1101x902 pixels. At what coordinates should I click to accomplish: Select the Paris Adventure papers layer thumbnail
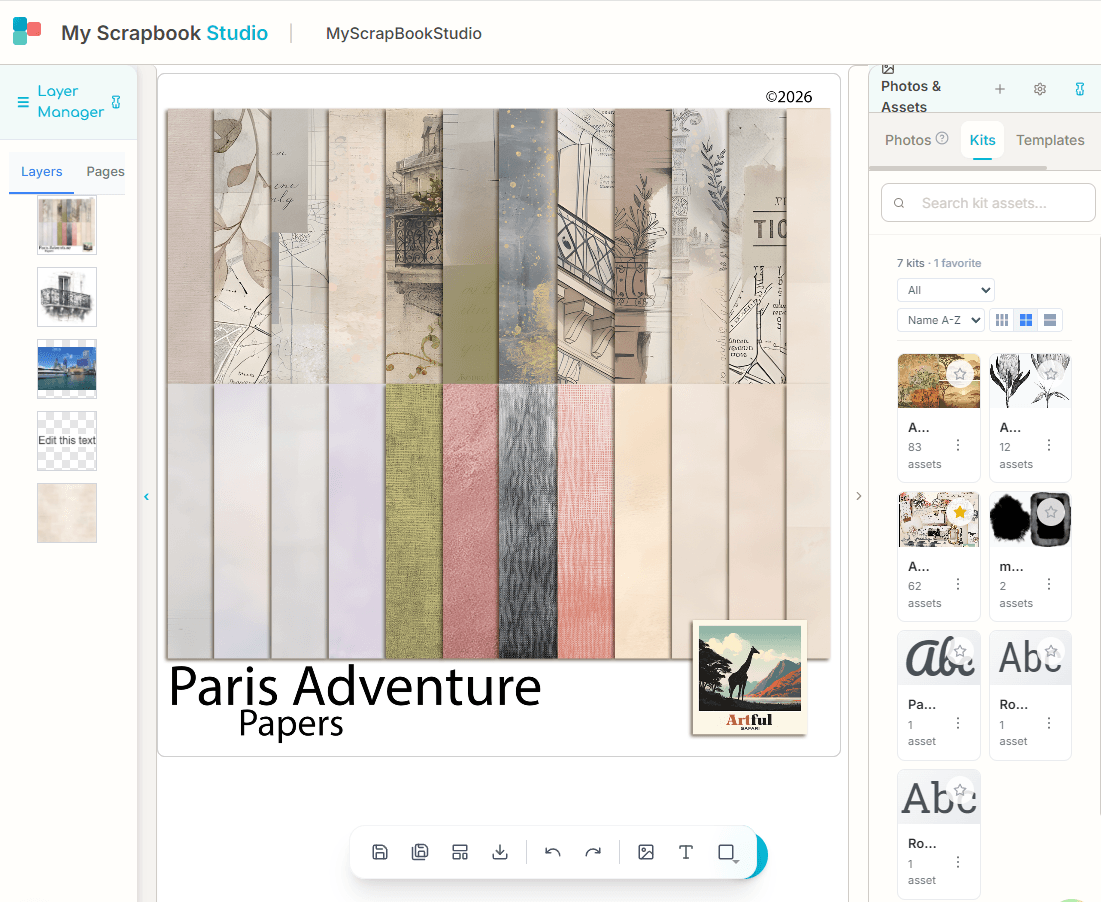(66, 225)
